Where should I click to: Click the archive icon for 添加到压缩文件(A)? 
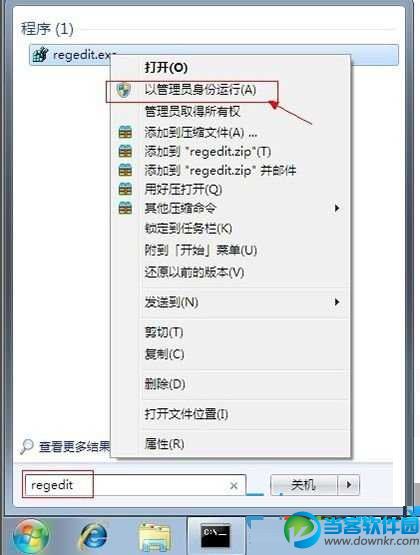click(125, 132)
